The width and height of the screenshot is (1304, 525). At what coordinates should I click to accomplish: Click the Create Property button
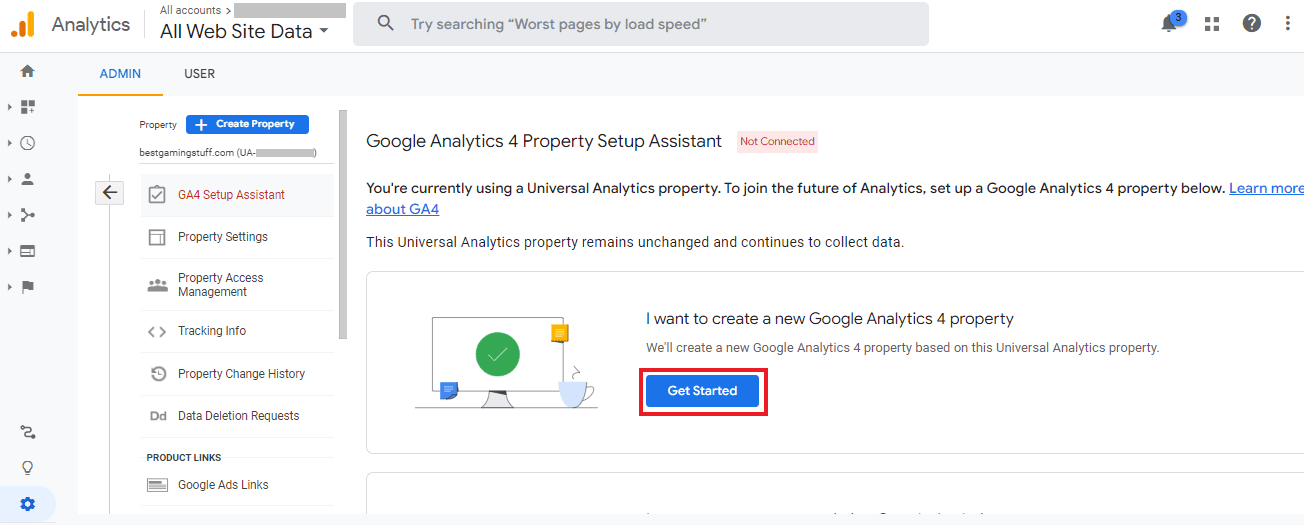point(247,124)
